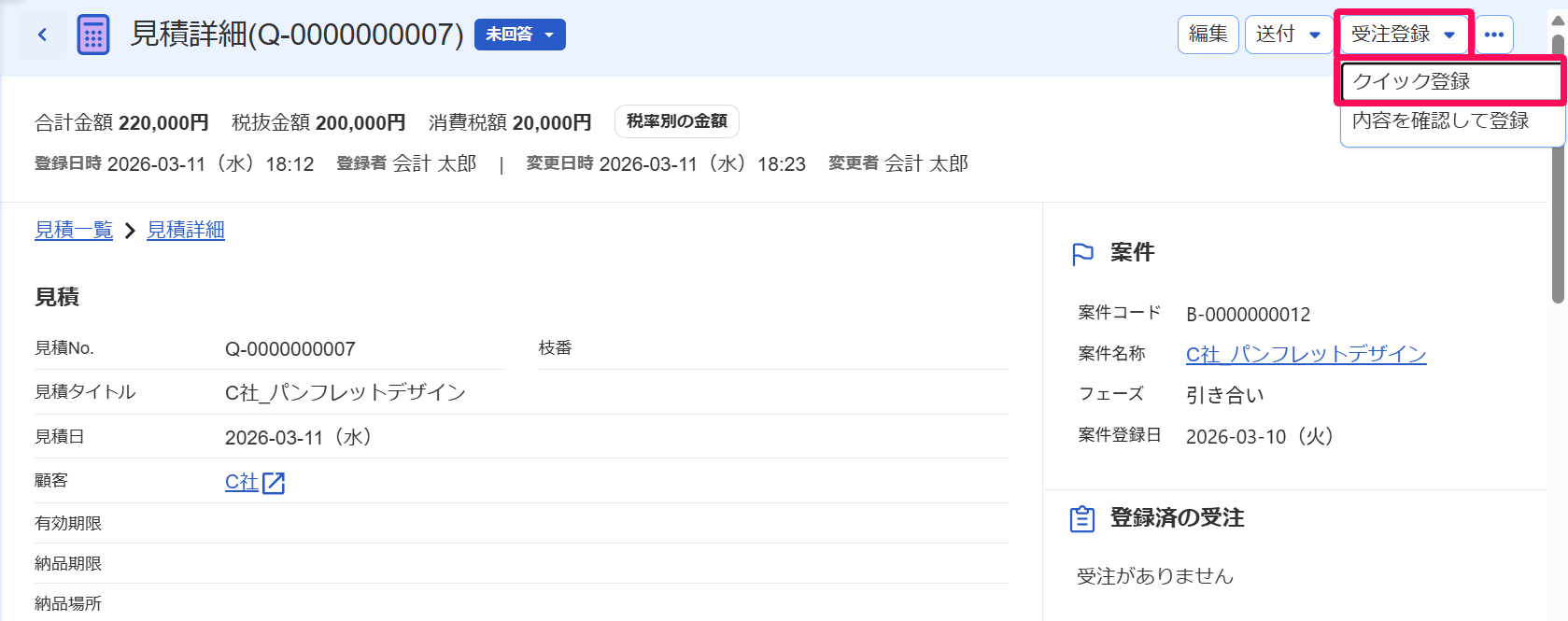Open customer C社 in new window icon
The height and width of the screenshot is (621, 1568).
274,483
